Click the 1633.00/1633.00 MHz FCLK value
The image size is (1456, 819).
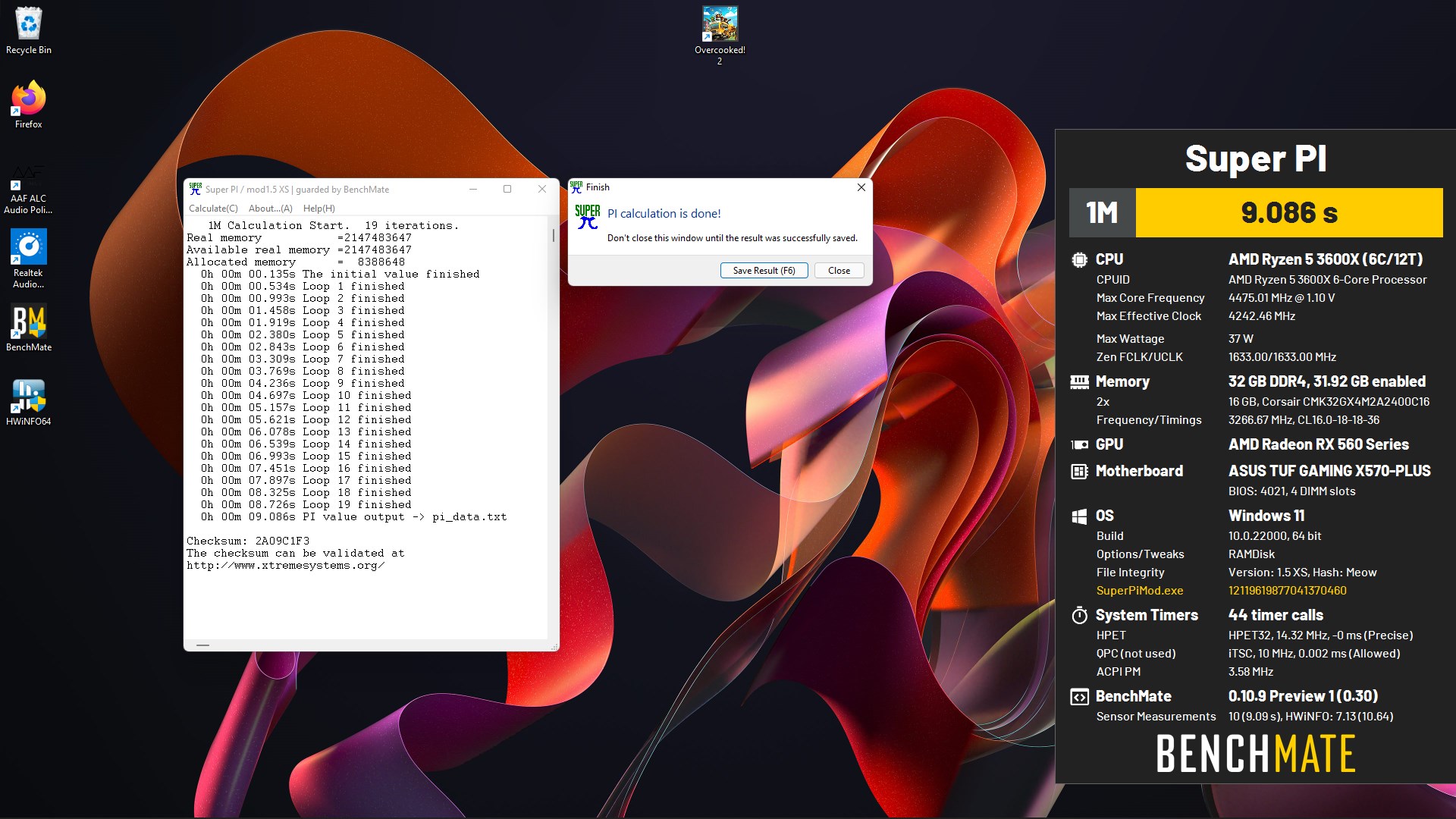(1282, 357)
